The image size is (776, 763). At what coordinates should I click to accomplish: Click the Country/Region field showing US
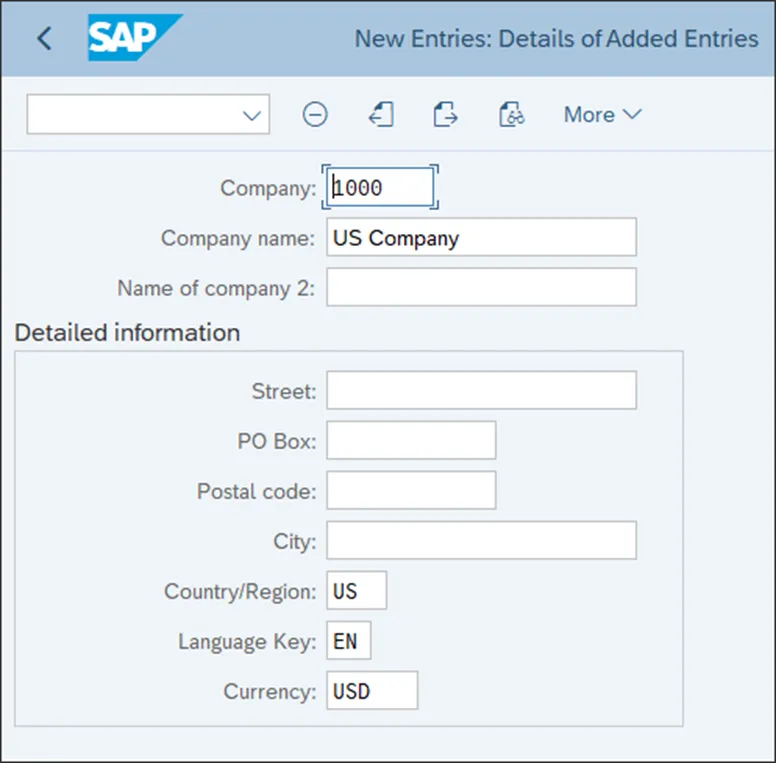point(356,591)
